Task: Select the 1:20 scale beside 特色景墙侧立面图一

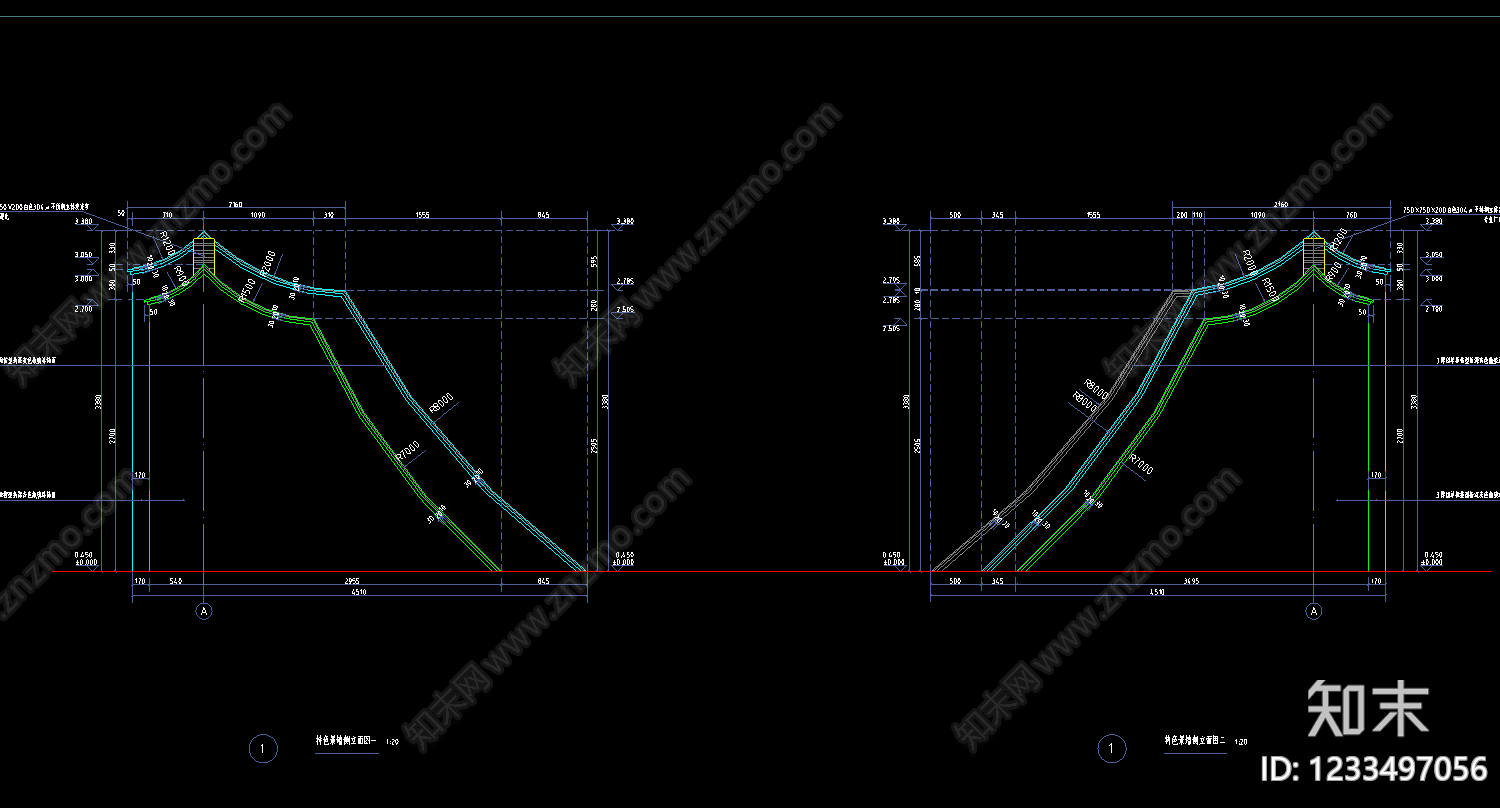Action: [x=392, y=743]
